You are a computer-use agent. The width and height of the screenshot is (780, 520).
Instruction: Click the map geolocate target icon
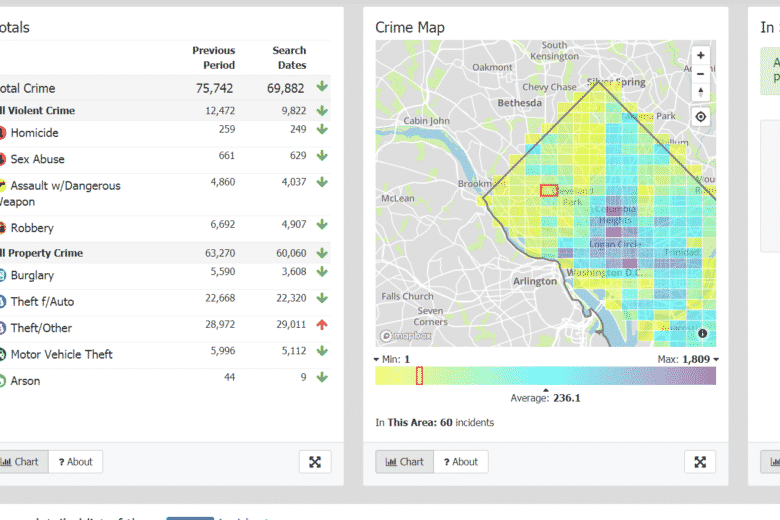click(x=701, y=117)
